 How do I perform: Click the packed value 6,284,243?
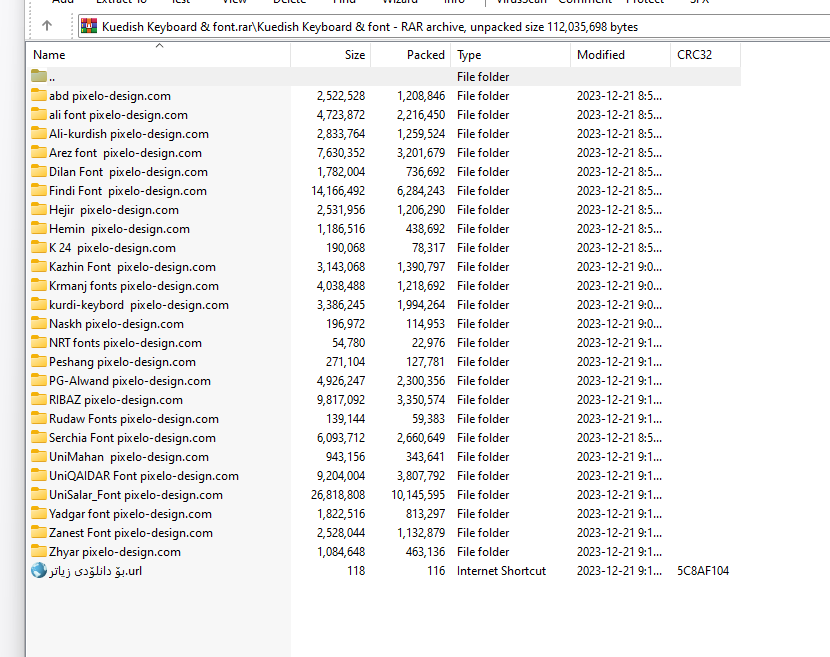pyautogui.click(x=421, y=191)
